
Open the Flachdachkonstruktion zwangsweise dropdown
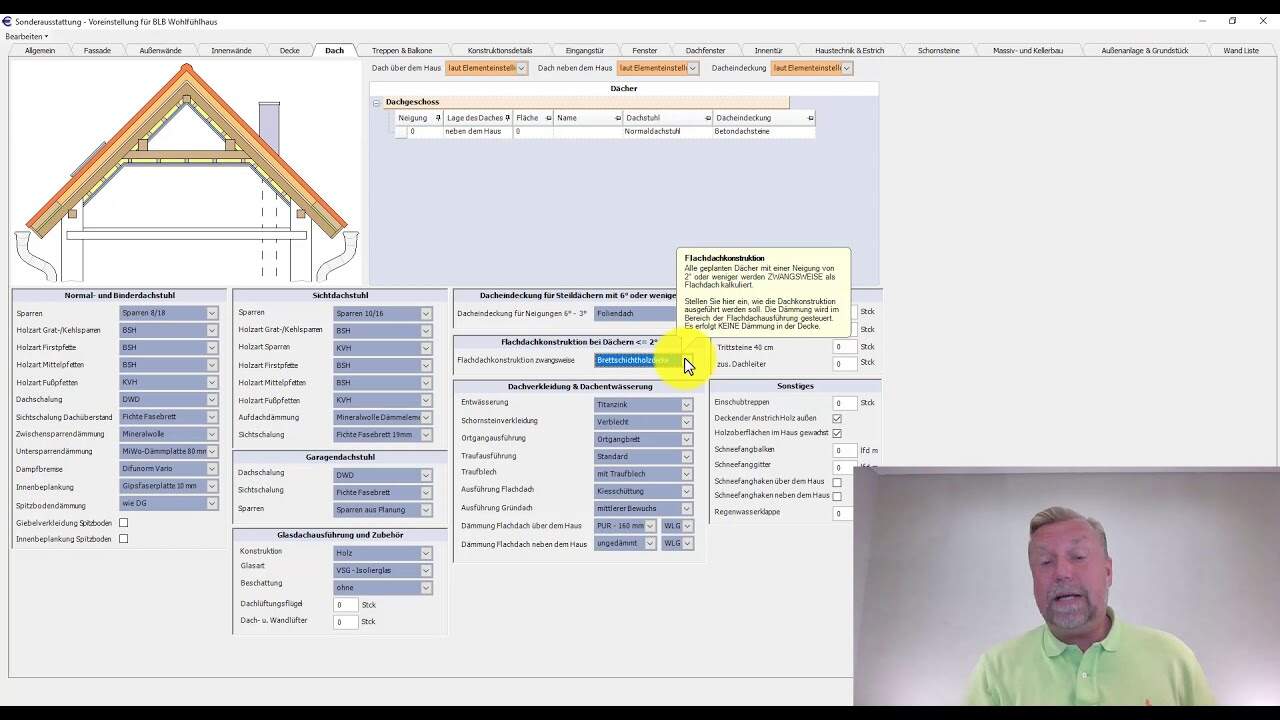644,360
